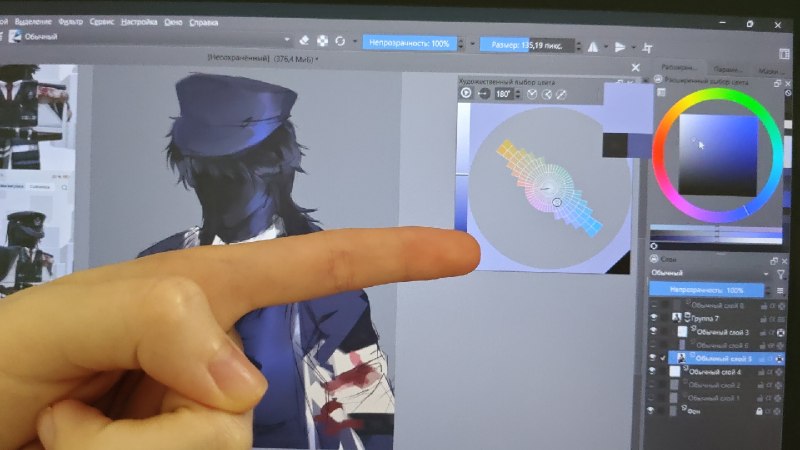Click the lock icon on the Фон layer
Screen dimensions: 800x450
coord(759,411)
